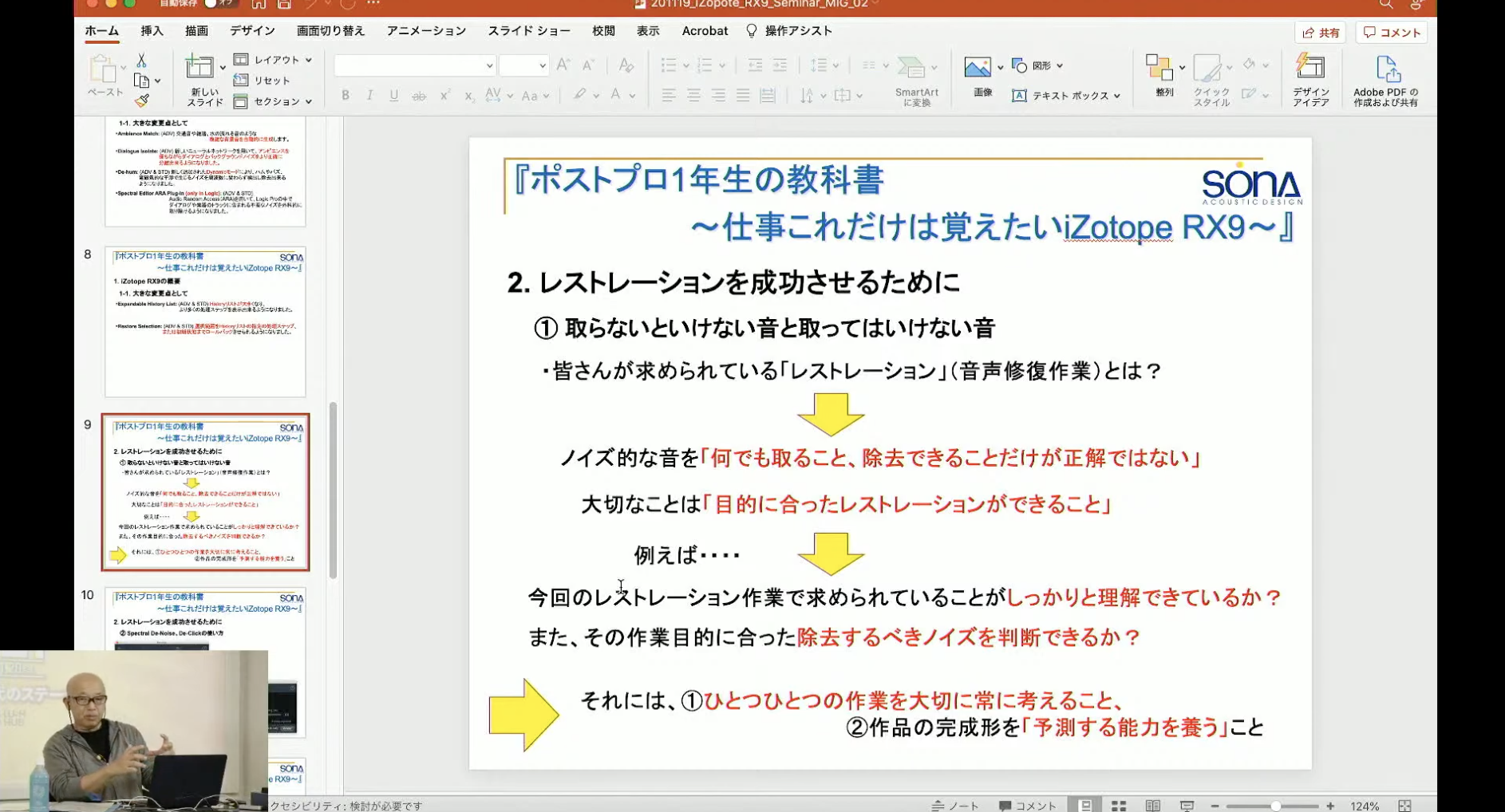Click zoom in plus button

pyautogui.click(x=1330, y=806)
